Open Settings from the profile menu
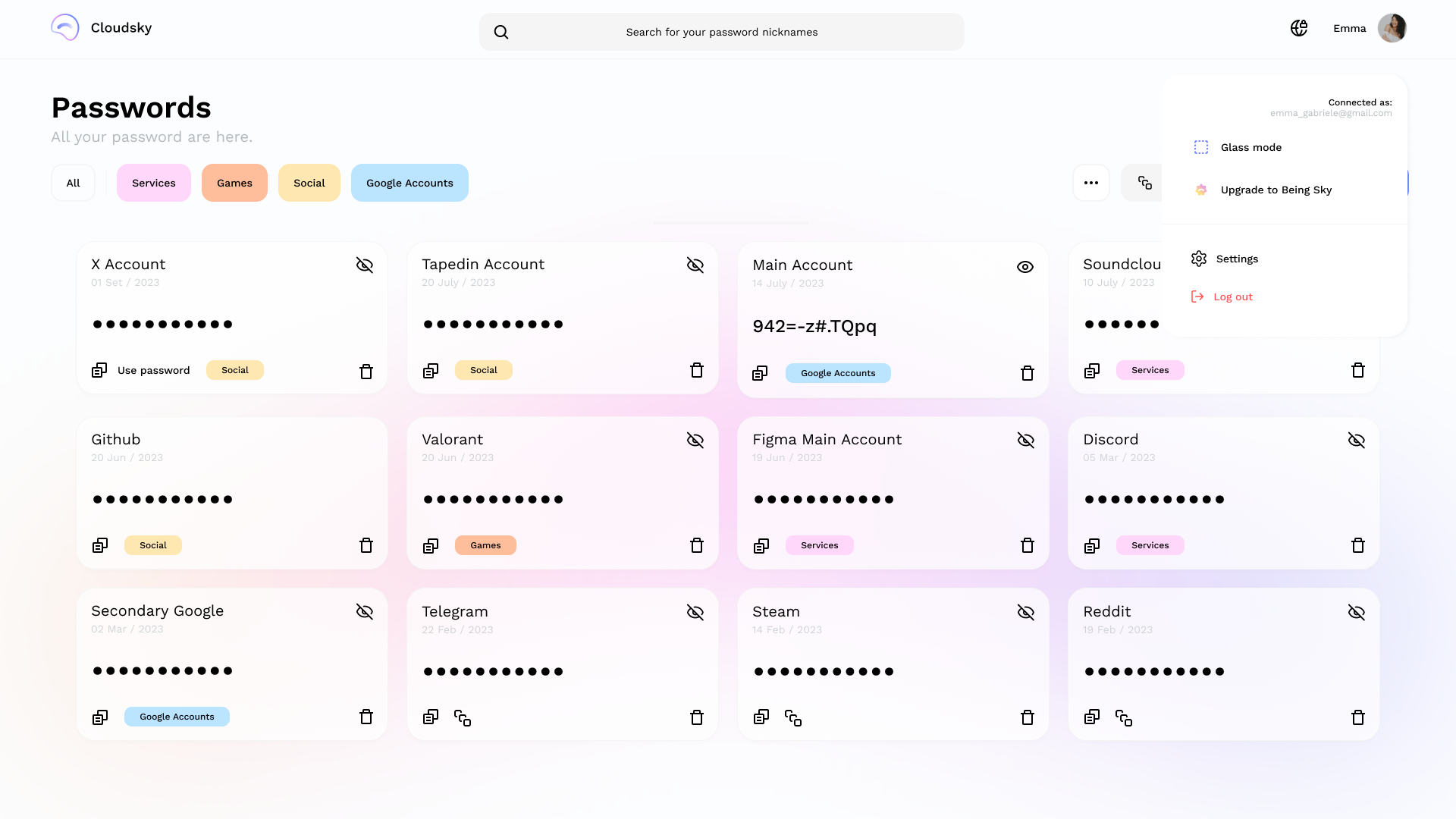 click(x=1236, y=259)
